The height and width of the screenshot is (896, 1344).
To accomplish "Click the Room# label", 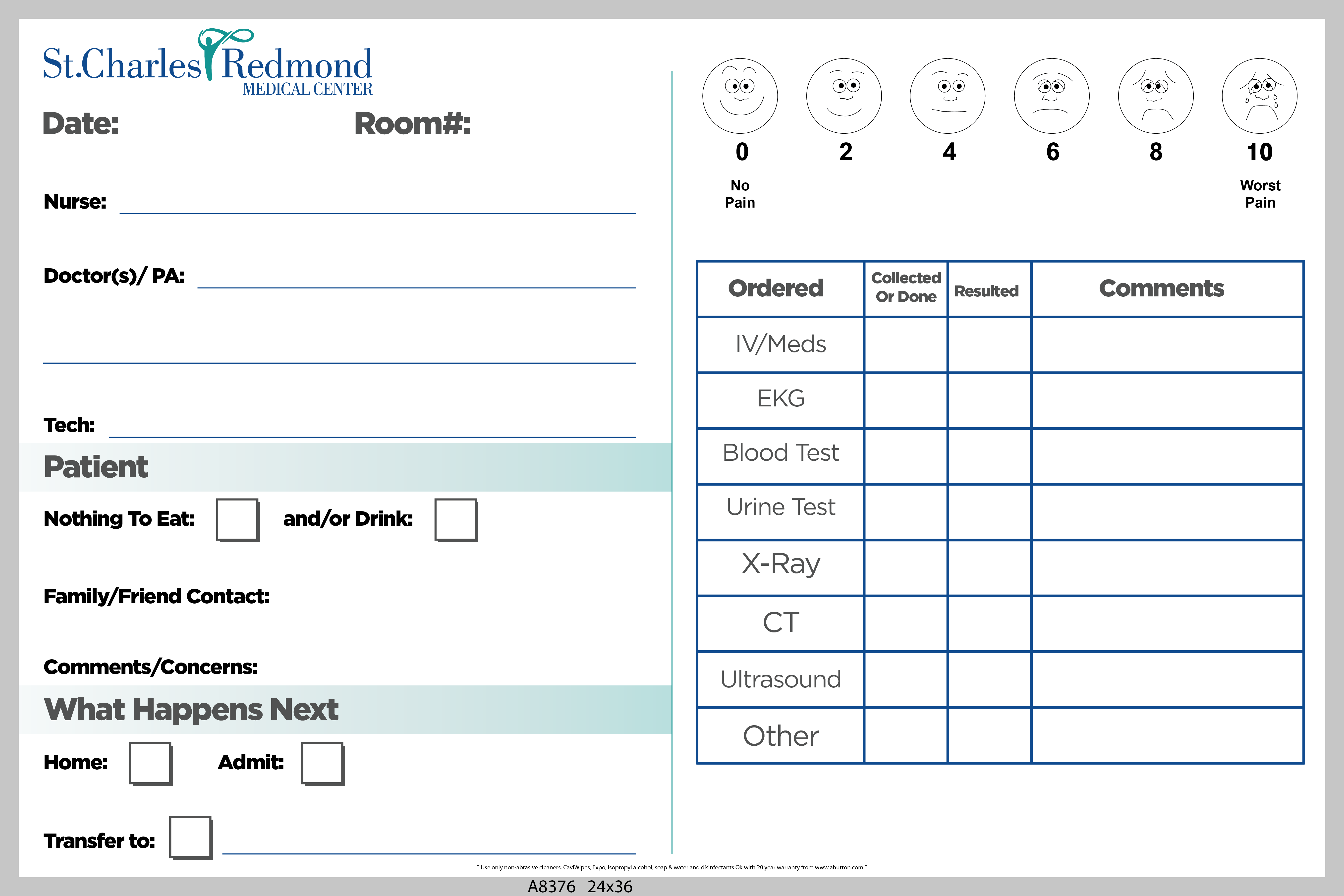I will pos(413,123).
